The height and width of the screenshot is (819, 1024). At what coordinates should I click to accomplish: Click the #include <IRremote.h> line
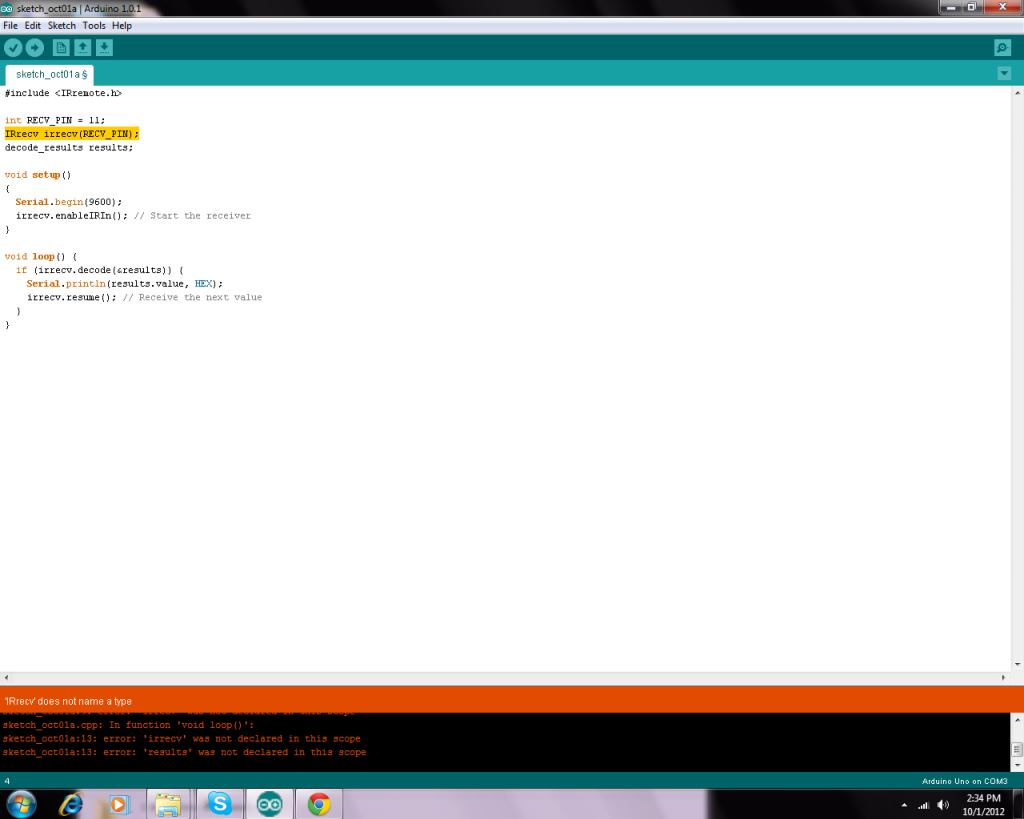tap(63, 93)
